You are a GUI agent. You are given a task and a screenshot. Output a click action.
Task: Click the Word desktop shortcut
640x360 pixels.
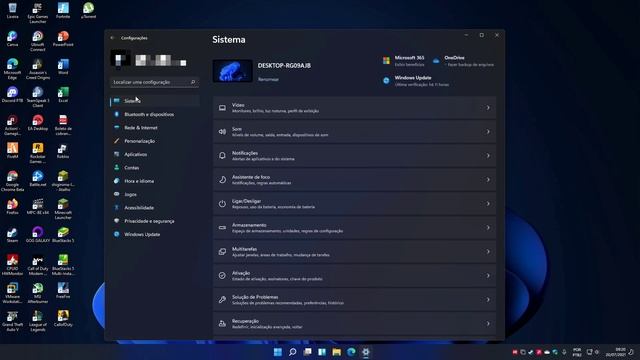point(63,67)
